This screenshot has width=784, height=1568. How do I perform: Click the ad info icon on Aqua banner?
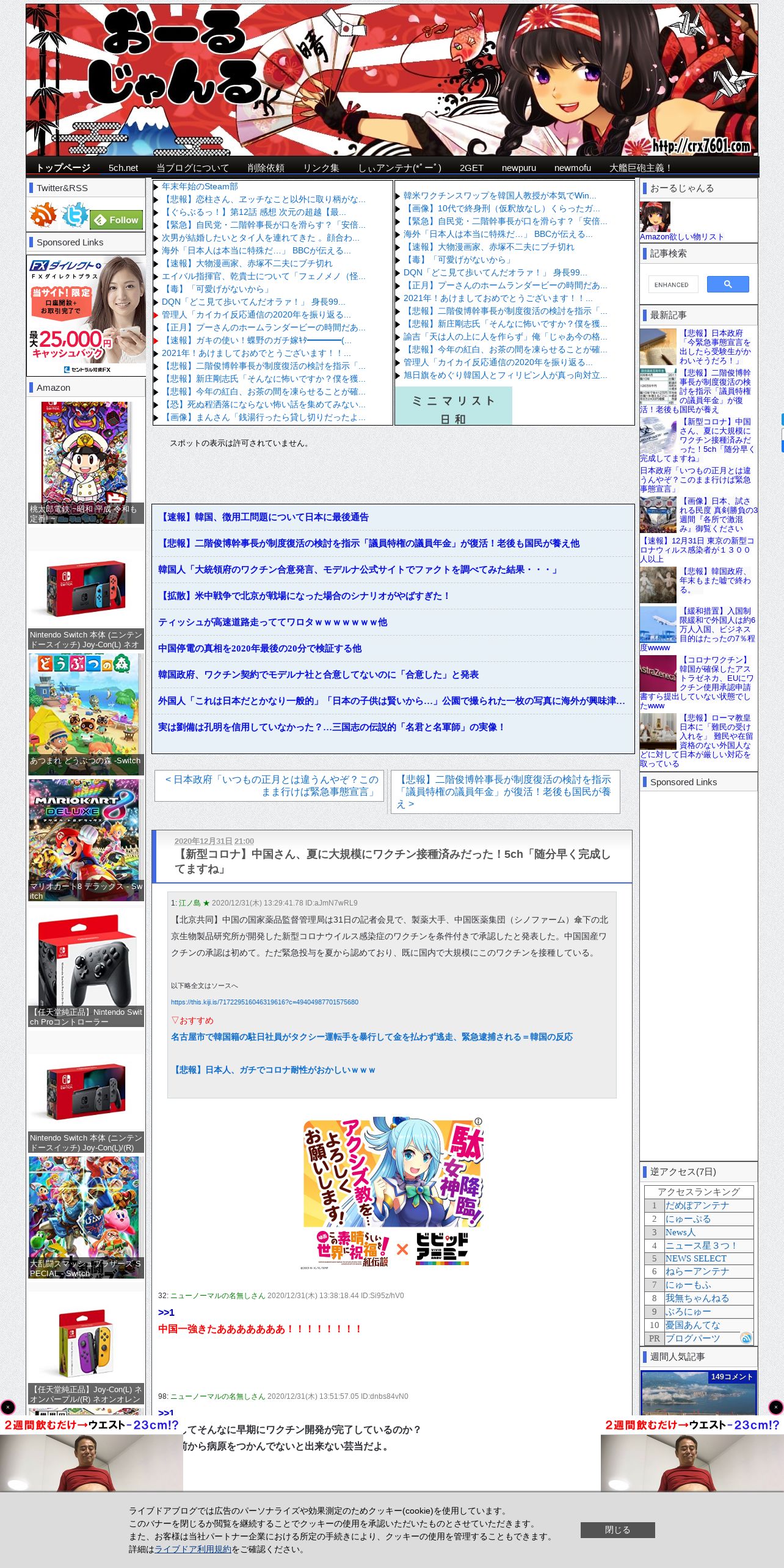[478, 1121]
